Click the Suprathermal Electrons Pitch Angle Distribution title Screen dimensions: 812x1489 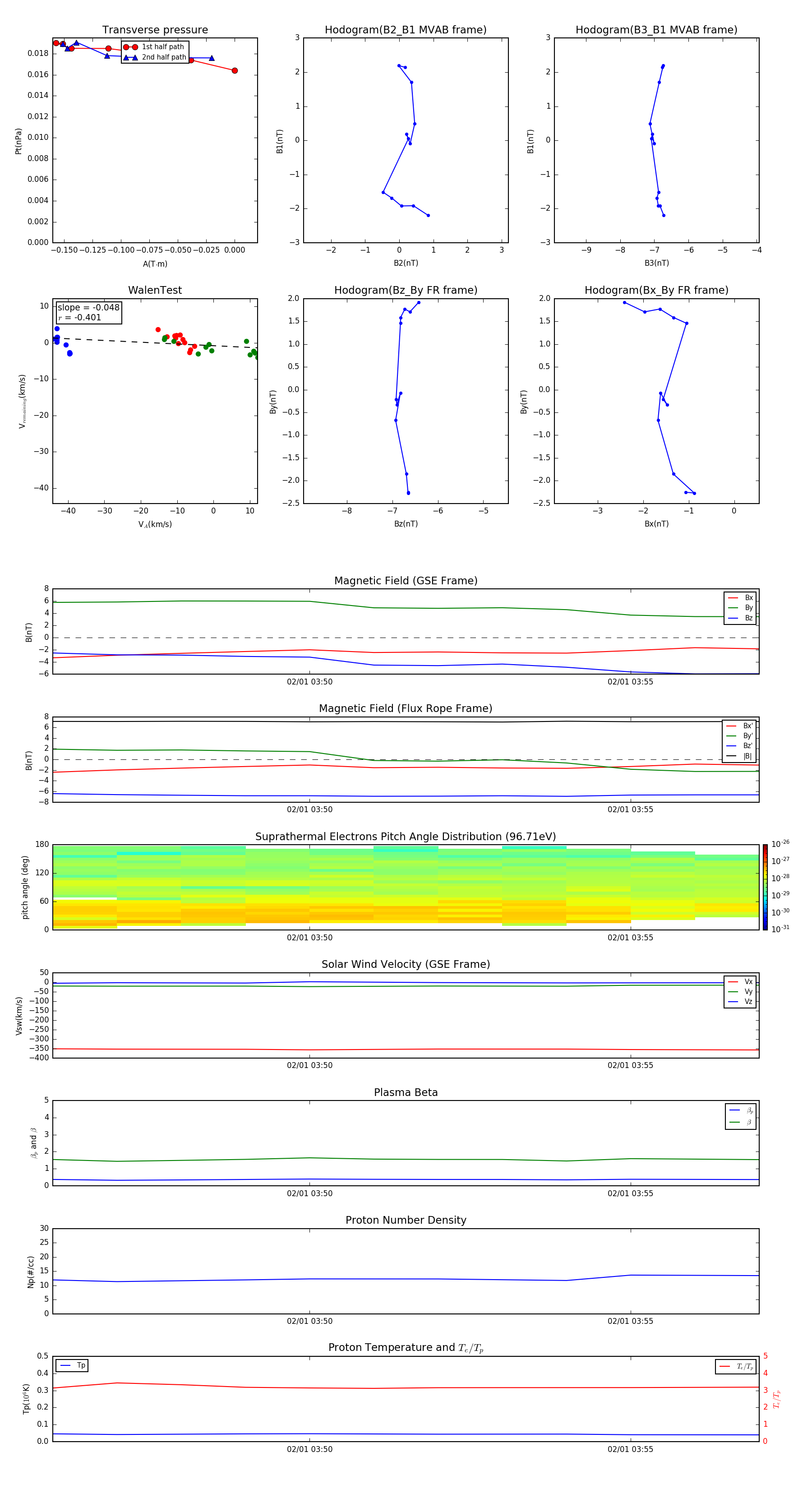coord(406,837)
